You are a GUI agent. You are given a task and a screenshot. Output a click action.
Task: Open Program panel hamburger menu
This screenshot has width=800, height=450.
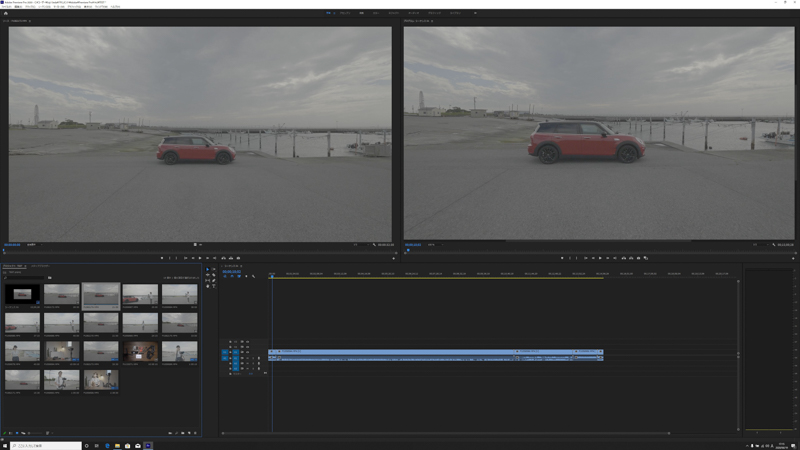(432, 21)
